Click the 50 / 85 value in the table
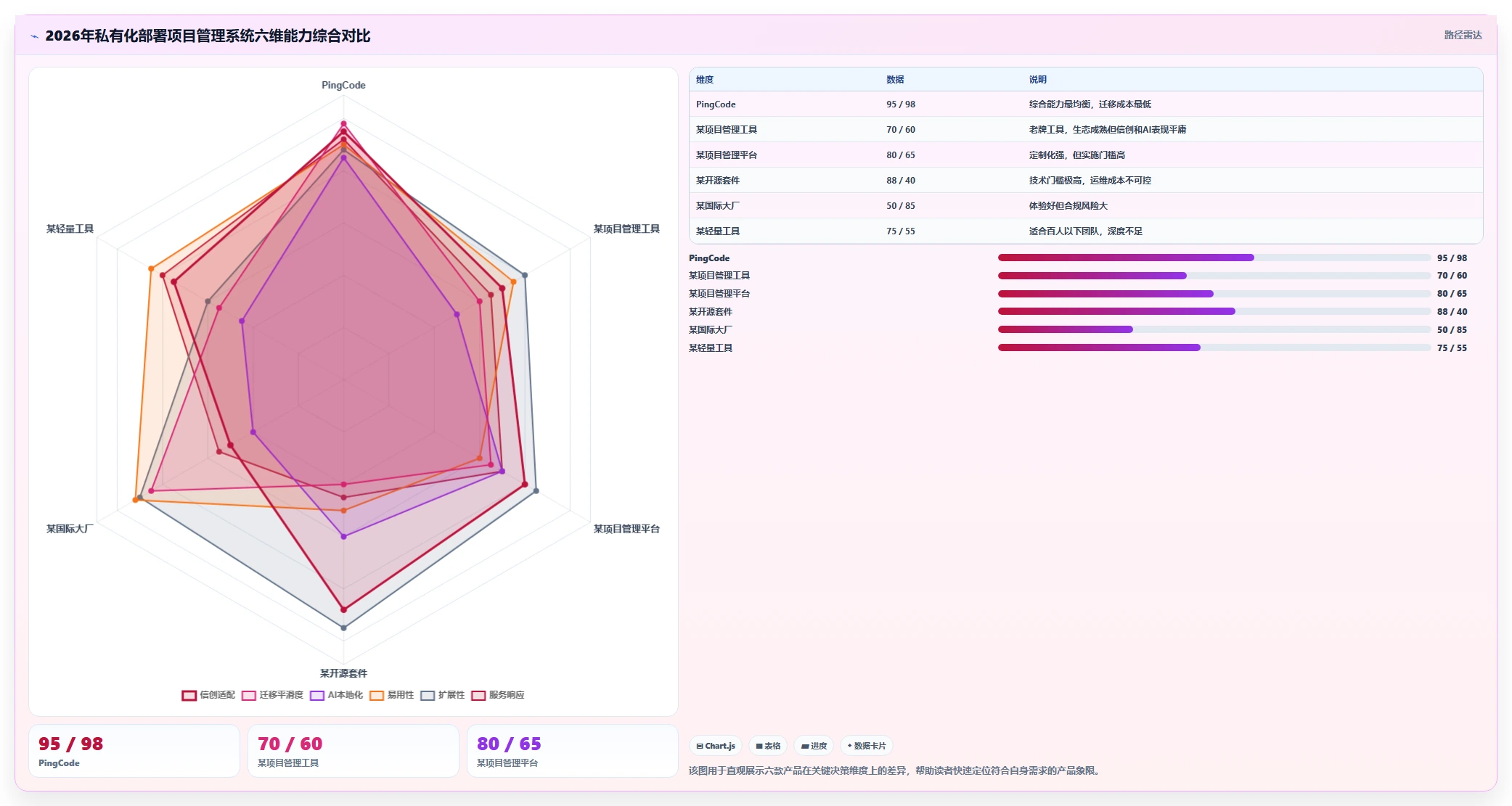1512x806 pixels. (x=901, y=206)
